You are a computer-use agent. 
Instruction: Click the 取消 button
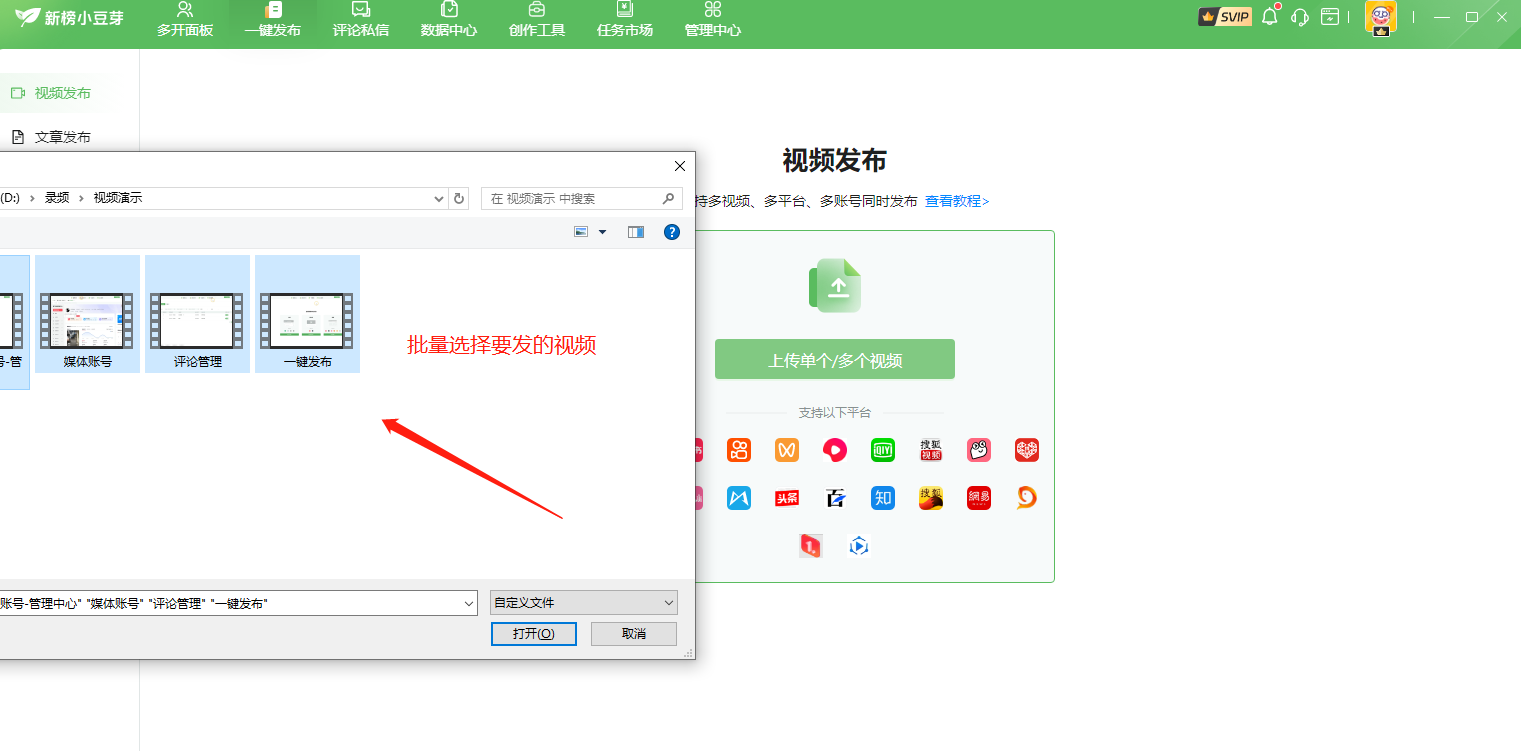[x=634, y=634]
